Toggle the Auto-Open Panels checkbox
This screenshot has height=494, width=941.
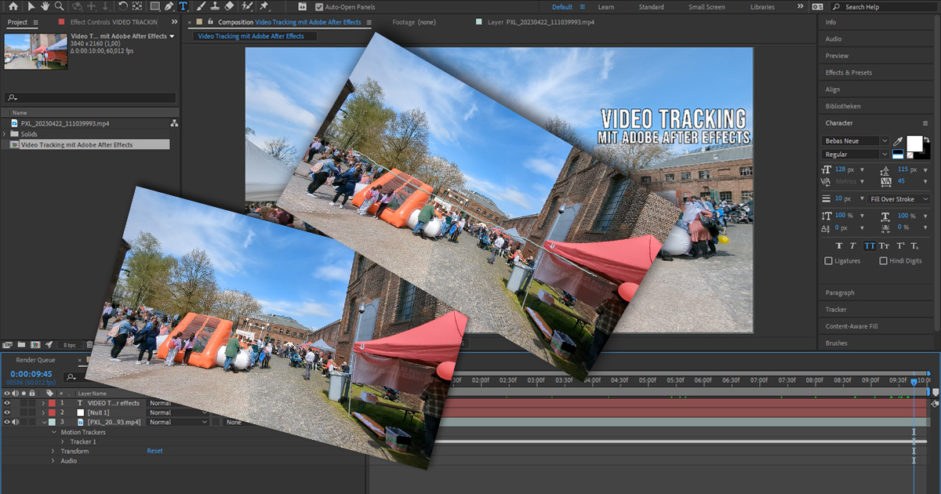coord(318,7)
